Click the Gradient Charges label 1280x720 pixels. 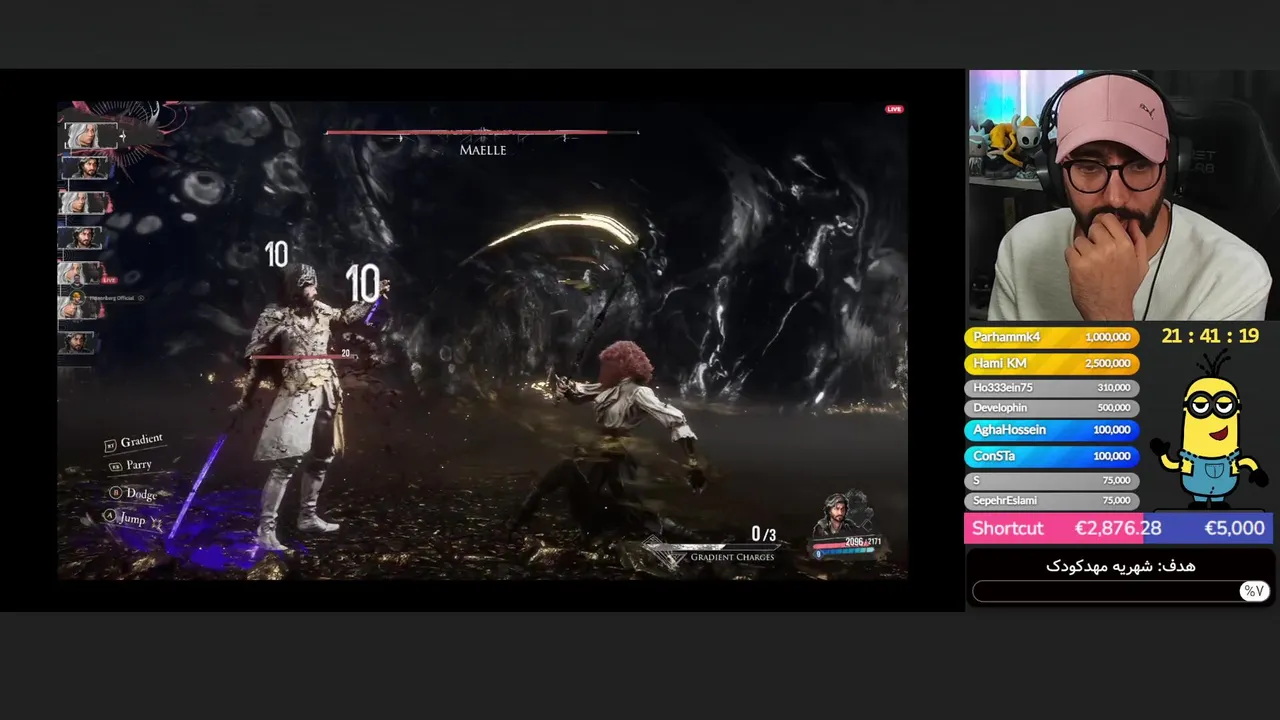[732, 557]
